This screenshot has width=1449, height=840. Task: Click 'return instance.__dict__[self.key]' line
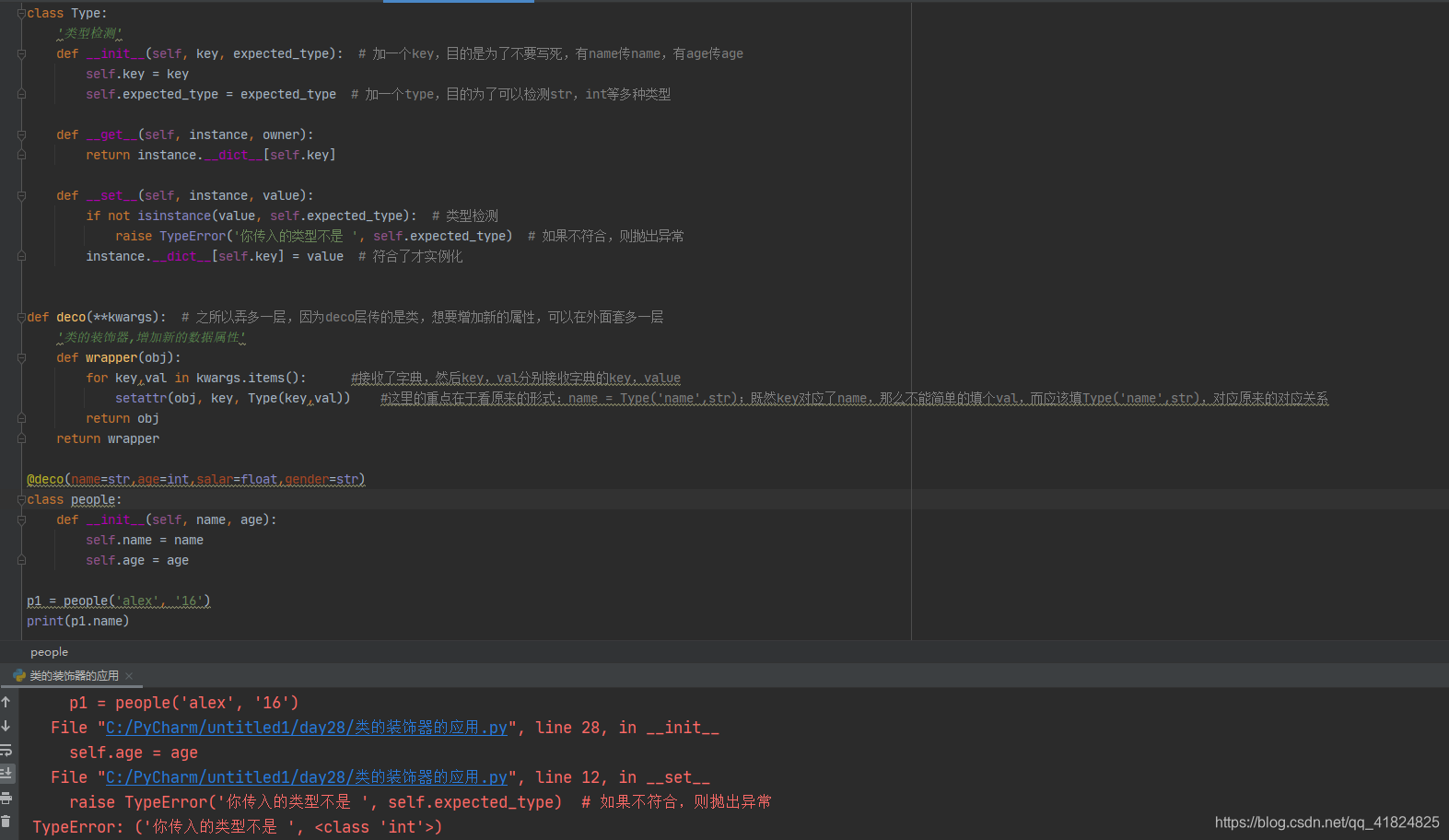[x=211, y=155]
